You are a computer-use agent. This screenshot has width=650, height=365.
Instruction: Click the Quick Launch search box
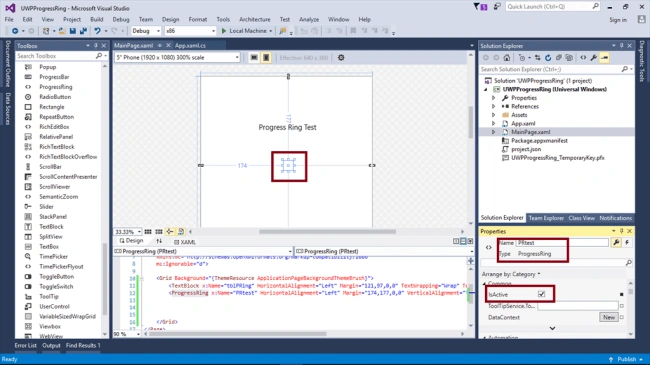click(x=553, y=7)
